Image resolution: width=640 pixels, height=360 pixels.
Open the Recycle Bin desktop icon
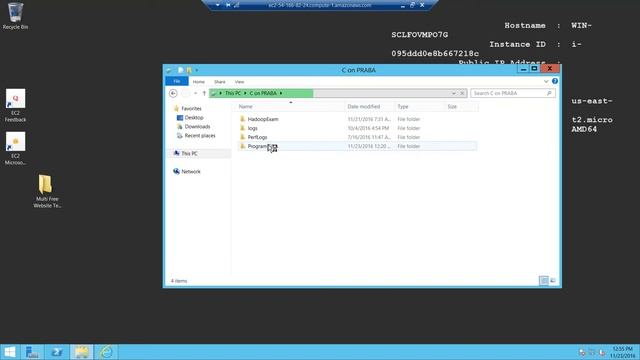coord(15,16)
